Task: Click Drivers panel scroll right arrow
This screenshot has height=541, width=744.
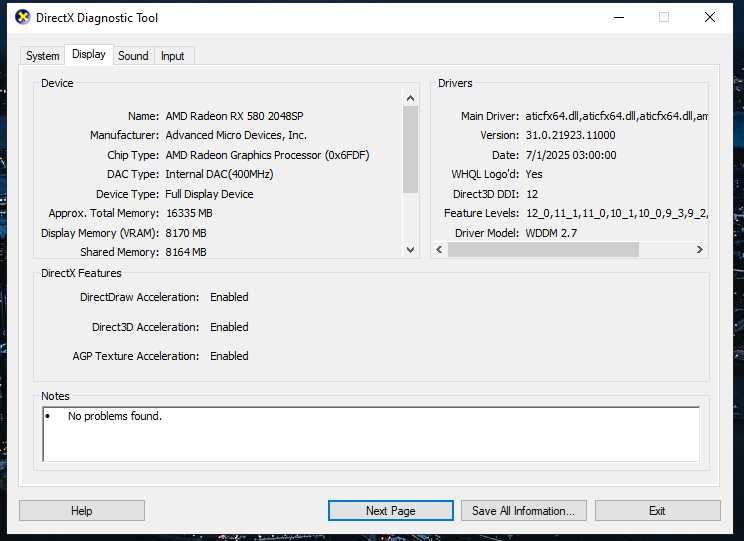Action: pos(699,250)
